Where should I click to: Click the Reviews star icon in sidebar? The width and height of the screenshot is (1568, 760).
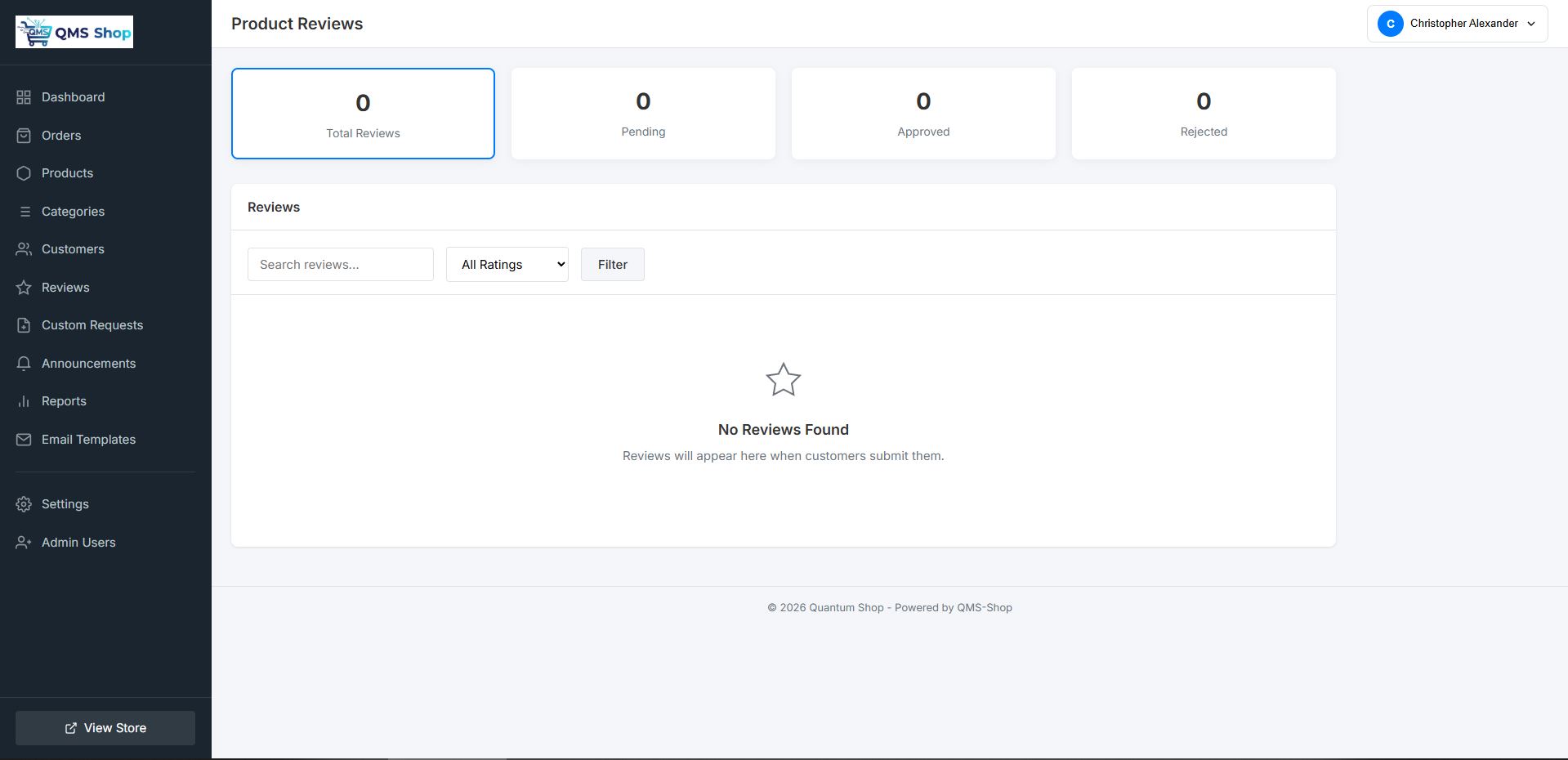tap(24, 288)
